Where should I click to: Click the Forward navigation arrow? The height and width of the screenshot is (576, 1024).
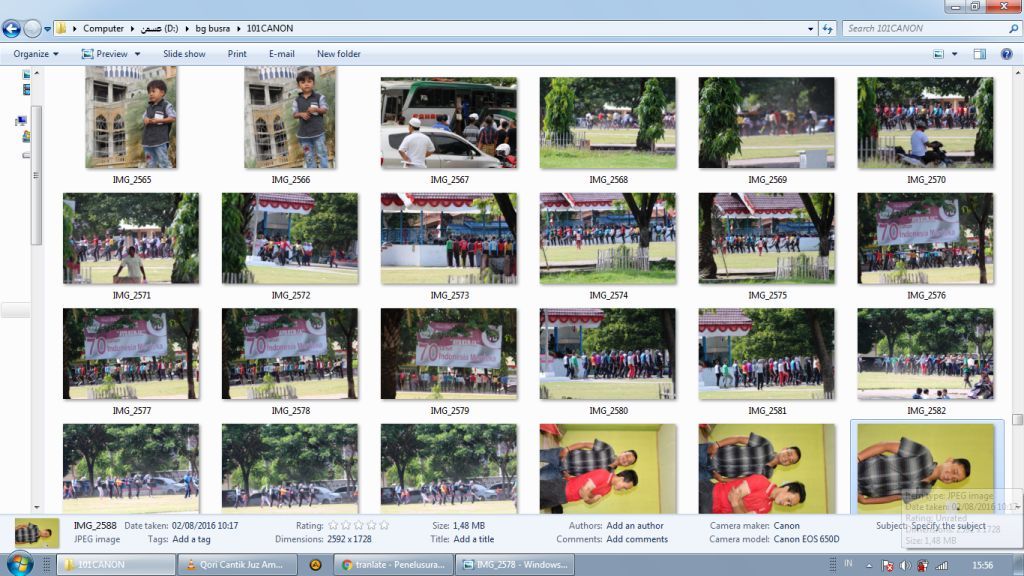(x=32, y=29)
